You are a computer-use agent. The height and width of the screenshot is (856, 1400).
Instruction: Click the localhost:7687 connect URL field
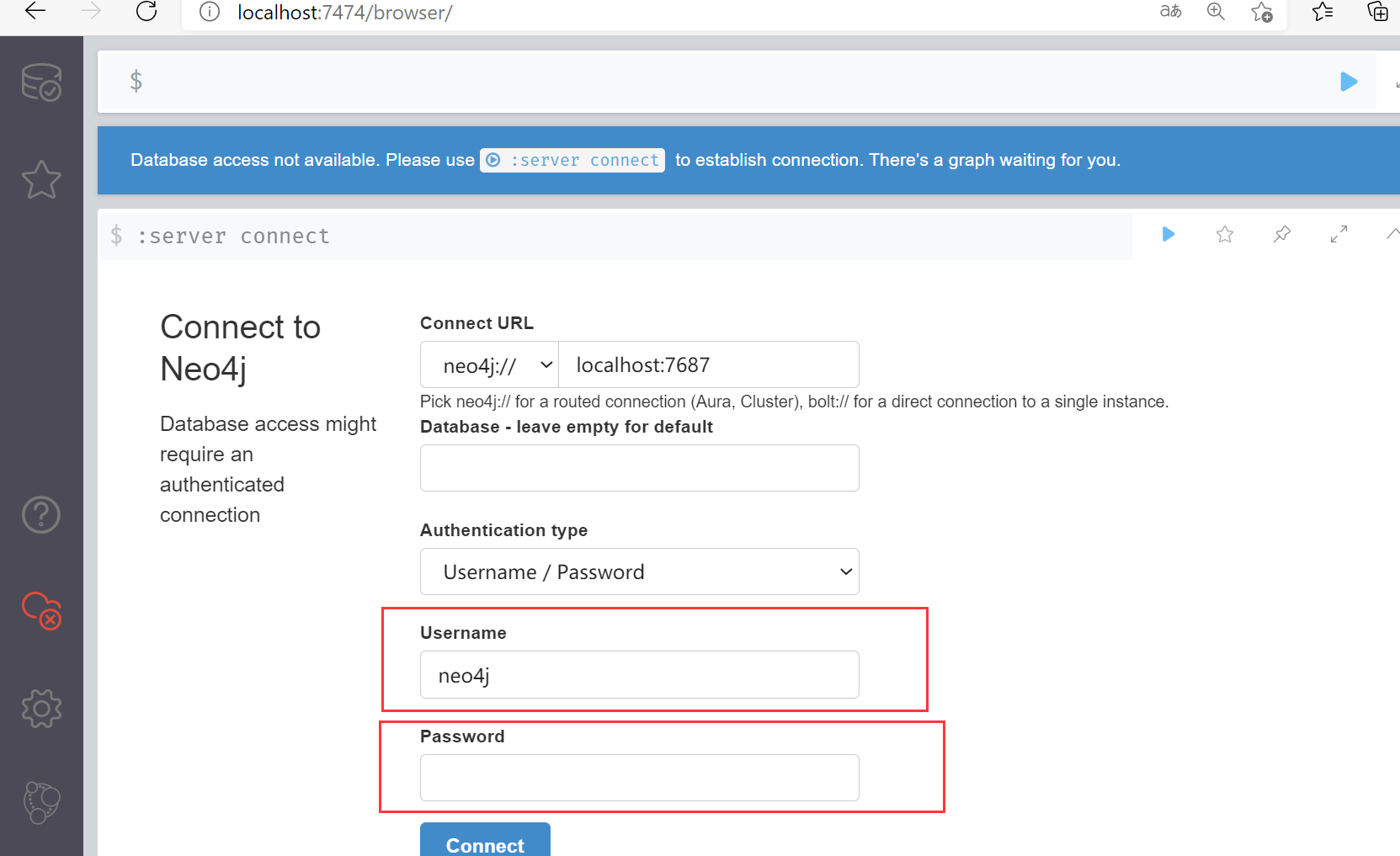[x=709, y=365]
